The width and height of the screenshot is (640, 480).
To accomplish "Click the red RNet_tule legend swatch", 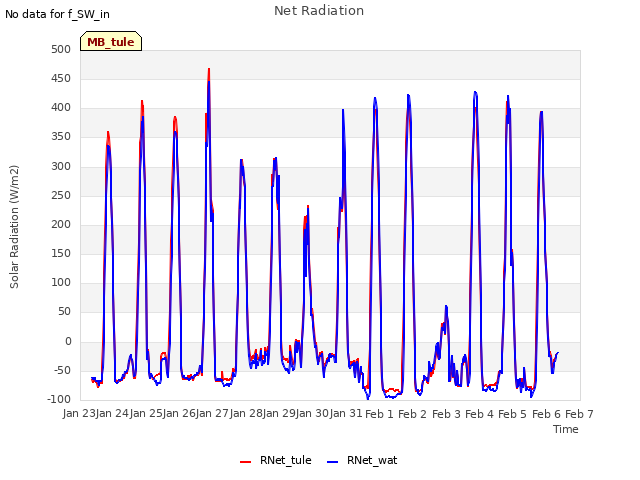I will [x=245, y=462].
